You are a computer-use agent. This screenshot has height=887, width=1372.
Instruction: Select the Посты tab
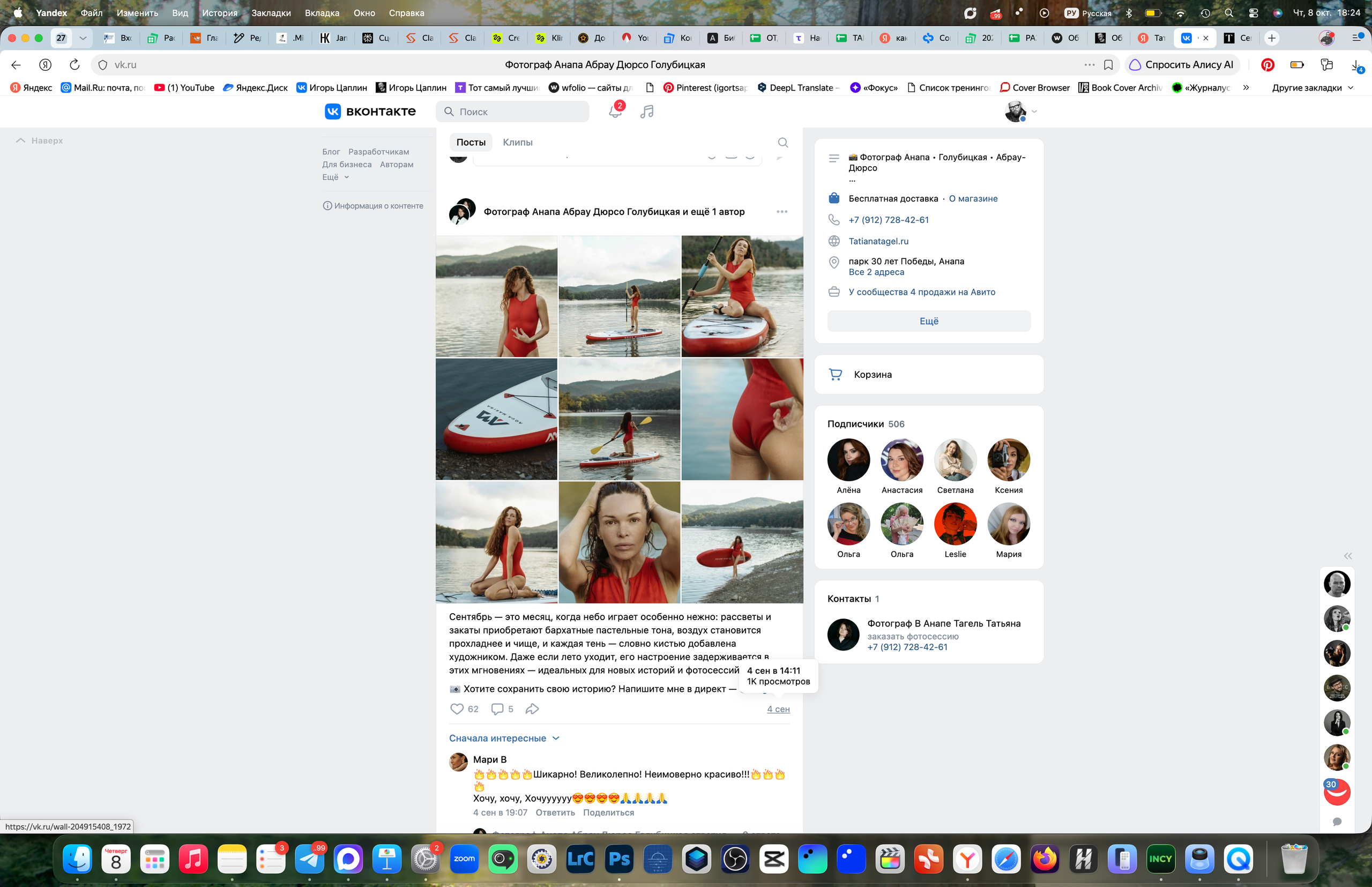[471, 142]
